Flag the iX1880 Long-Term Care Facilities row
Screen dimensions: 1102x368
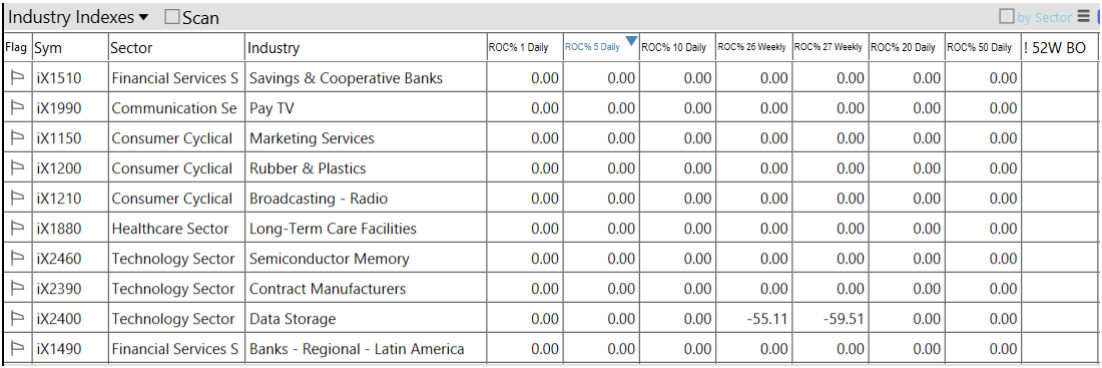18,229
